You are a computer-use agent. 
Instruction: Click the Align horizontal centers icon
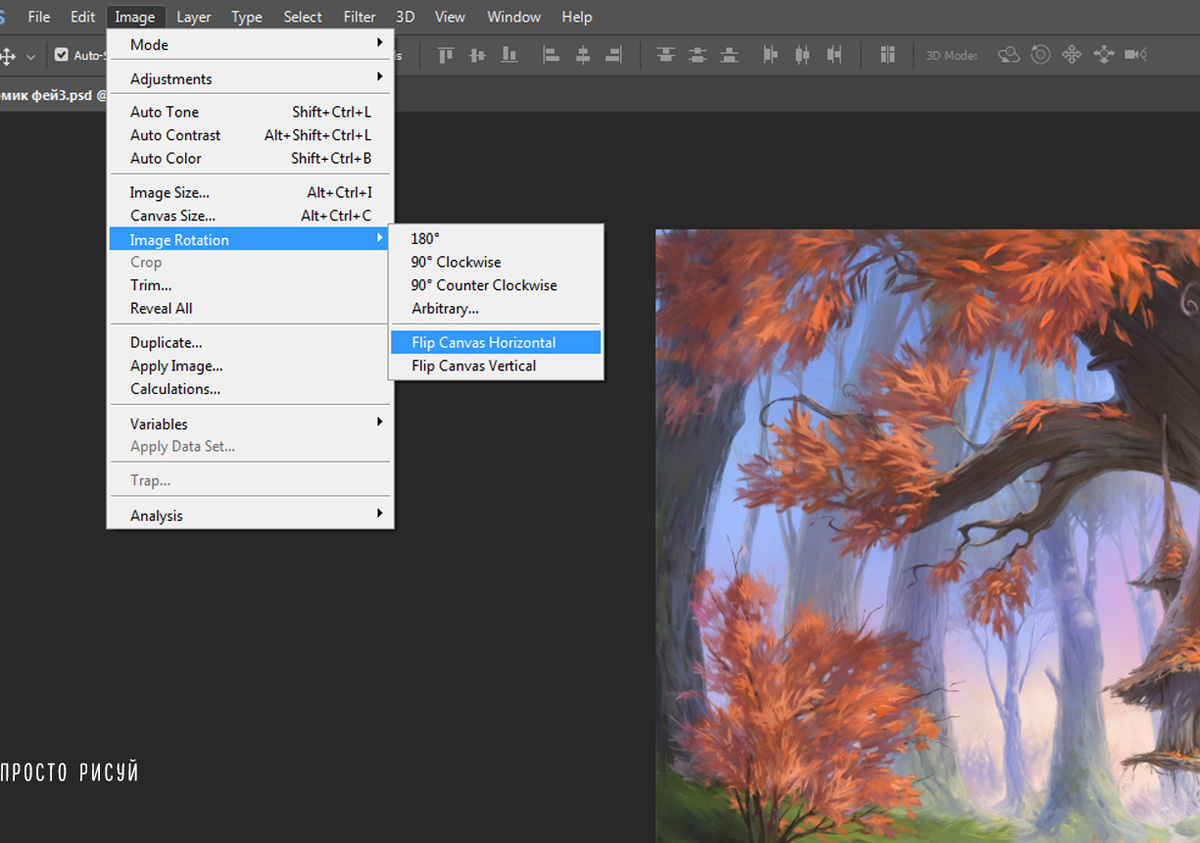[583, 55]
